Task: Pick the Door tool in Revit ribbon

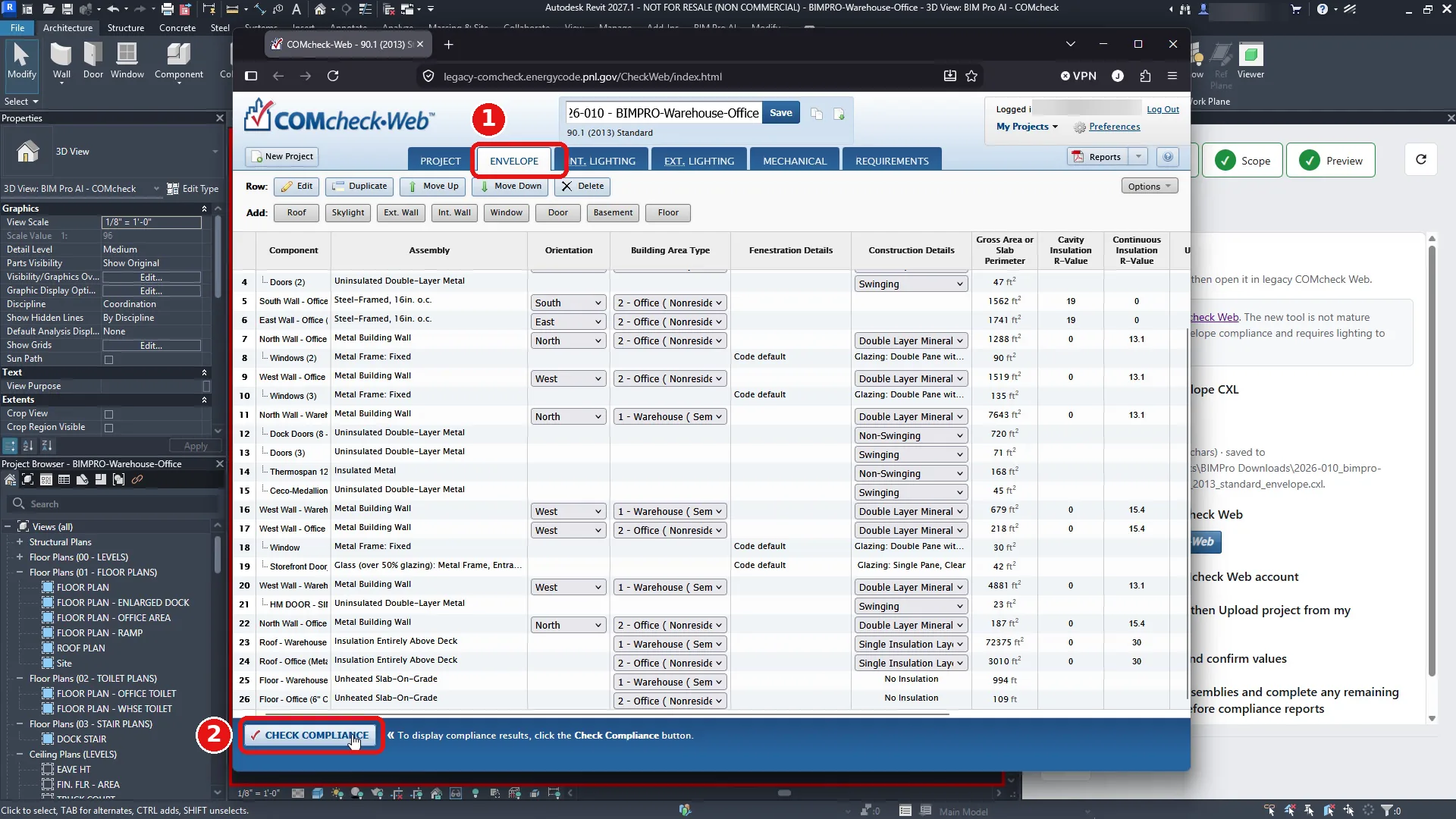Action: pos(93,61)
